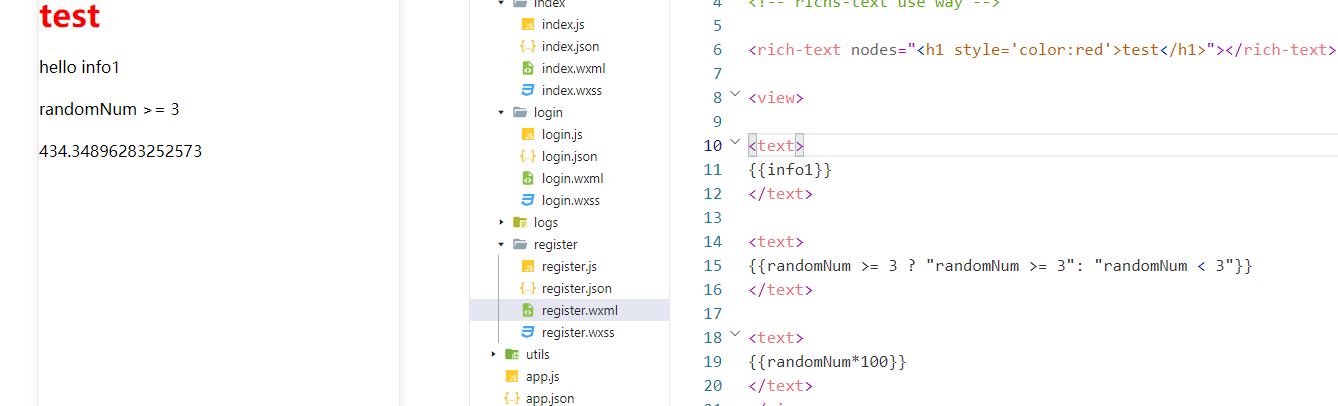
Task: Click the opening <view> tag on line 8
Action: point(776,98)
